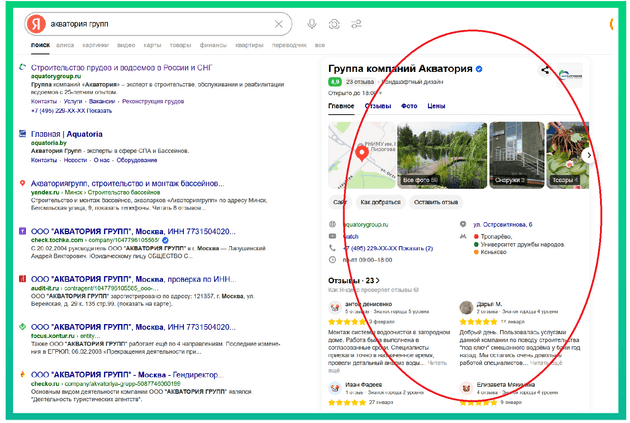Open search settings sliders icon
The height and width of the screenshot is (423, 630).
pyautogui.click(x=356, y=25)
